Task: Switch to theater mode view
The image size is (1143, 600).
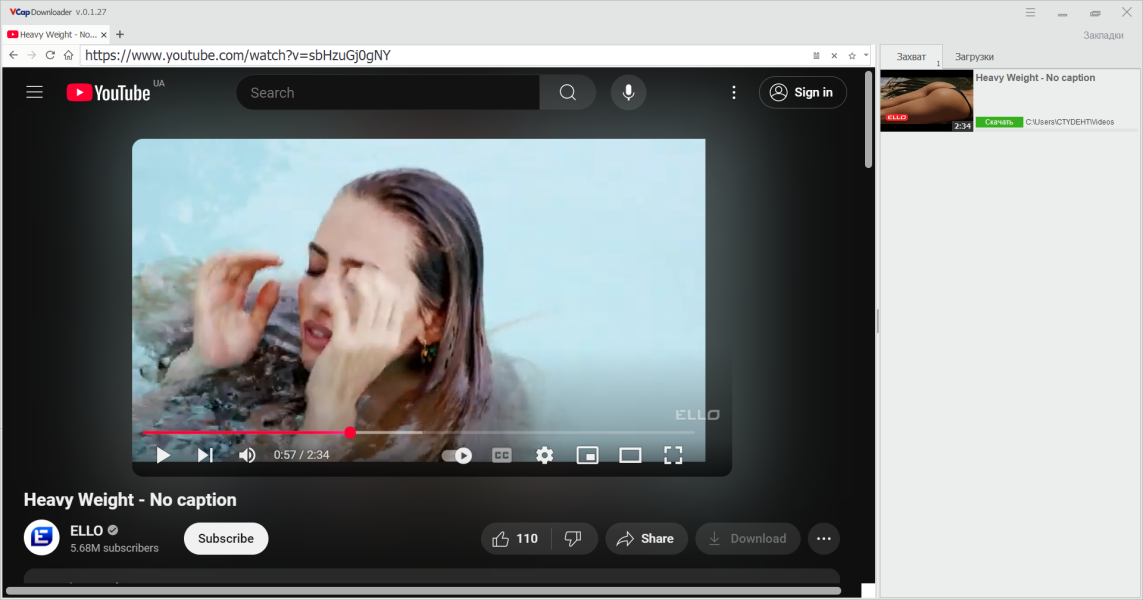Action: [x=631, y=456]
